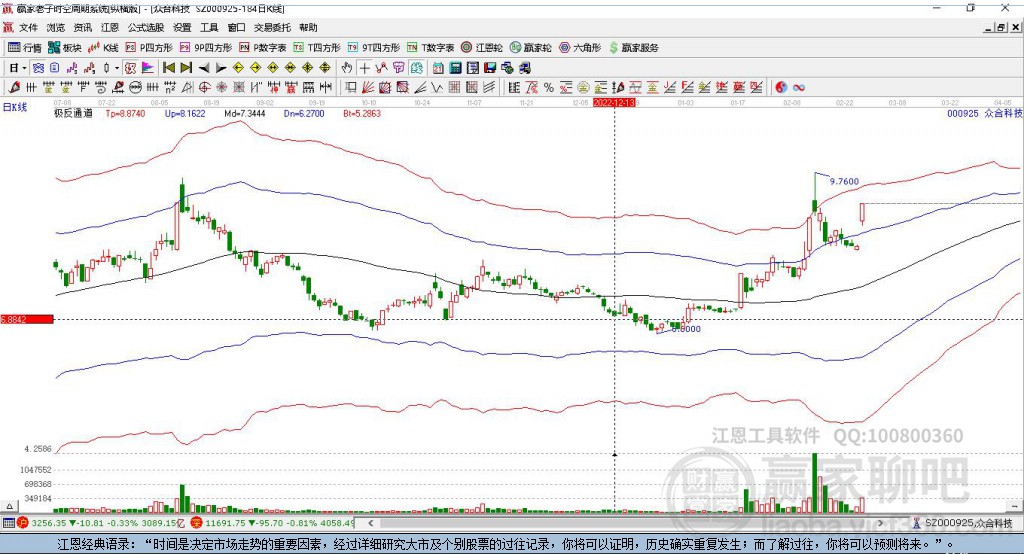The height and width of the screenshot is (554, 1024).
Task: Open the candlestick style dropdown arrow
Action: (x=117, y=68)
